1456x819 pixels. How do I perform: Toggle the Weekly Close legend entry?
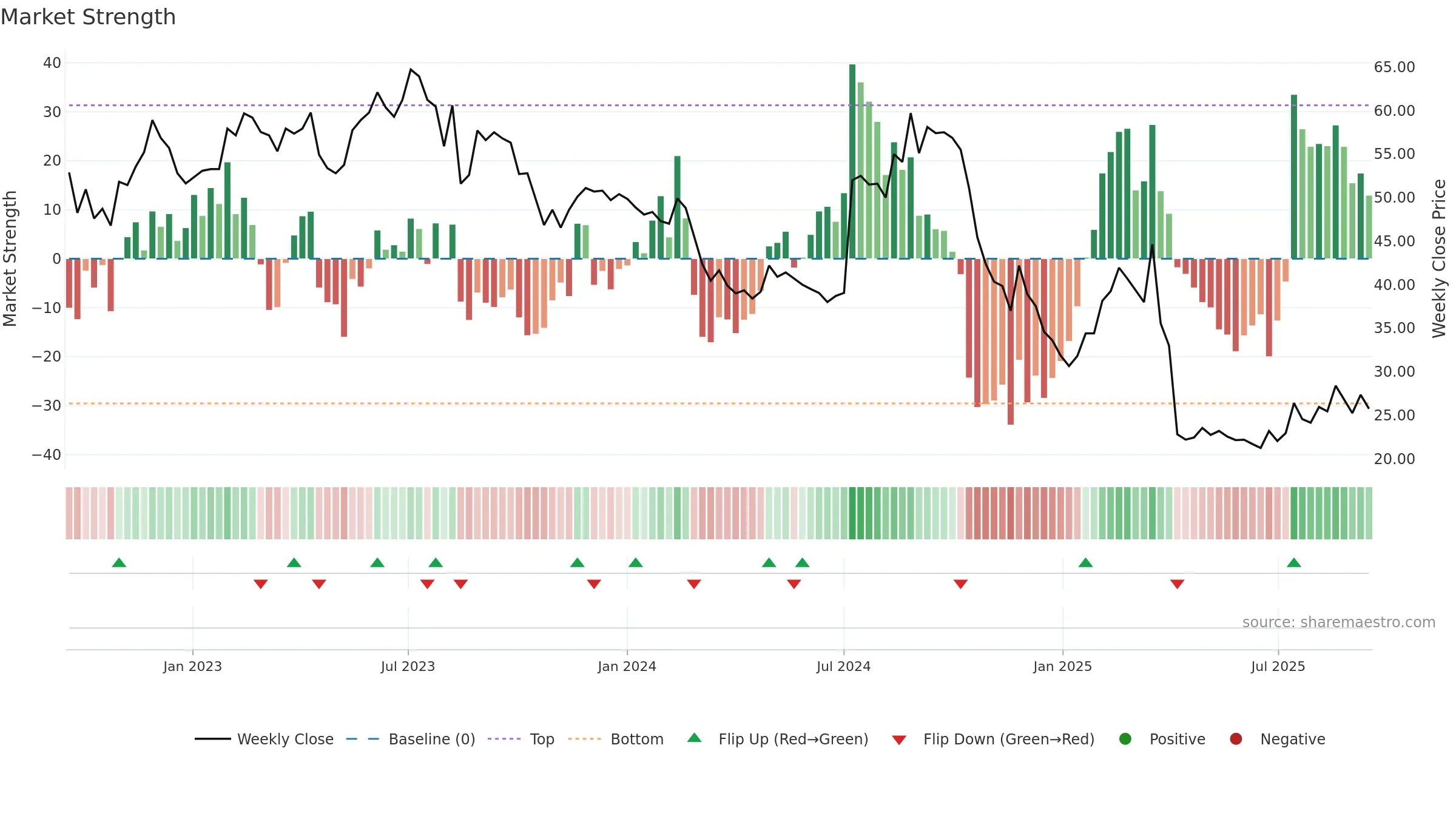[x=265, y=739]
